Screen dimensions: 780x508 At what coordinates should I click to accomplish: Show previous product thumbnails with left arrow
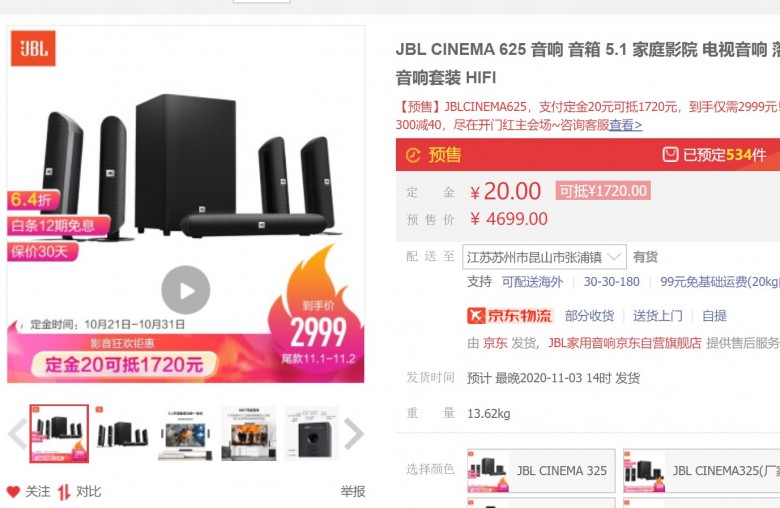coord(17,434)
